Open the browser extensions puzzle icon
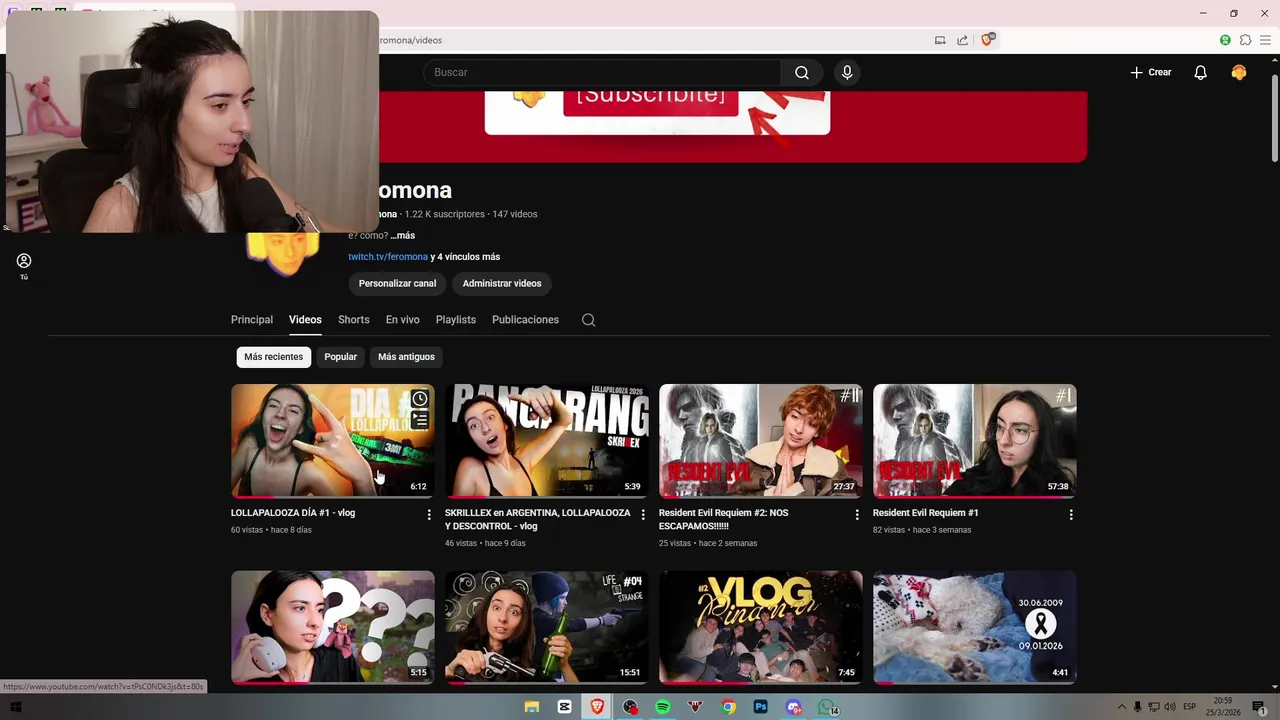 coord(1245,40)
